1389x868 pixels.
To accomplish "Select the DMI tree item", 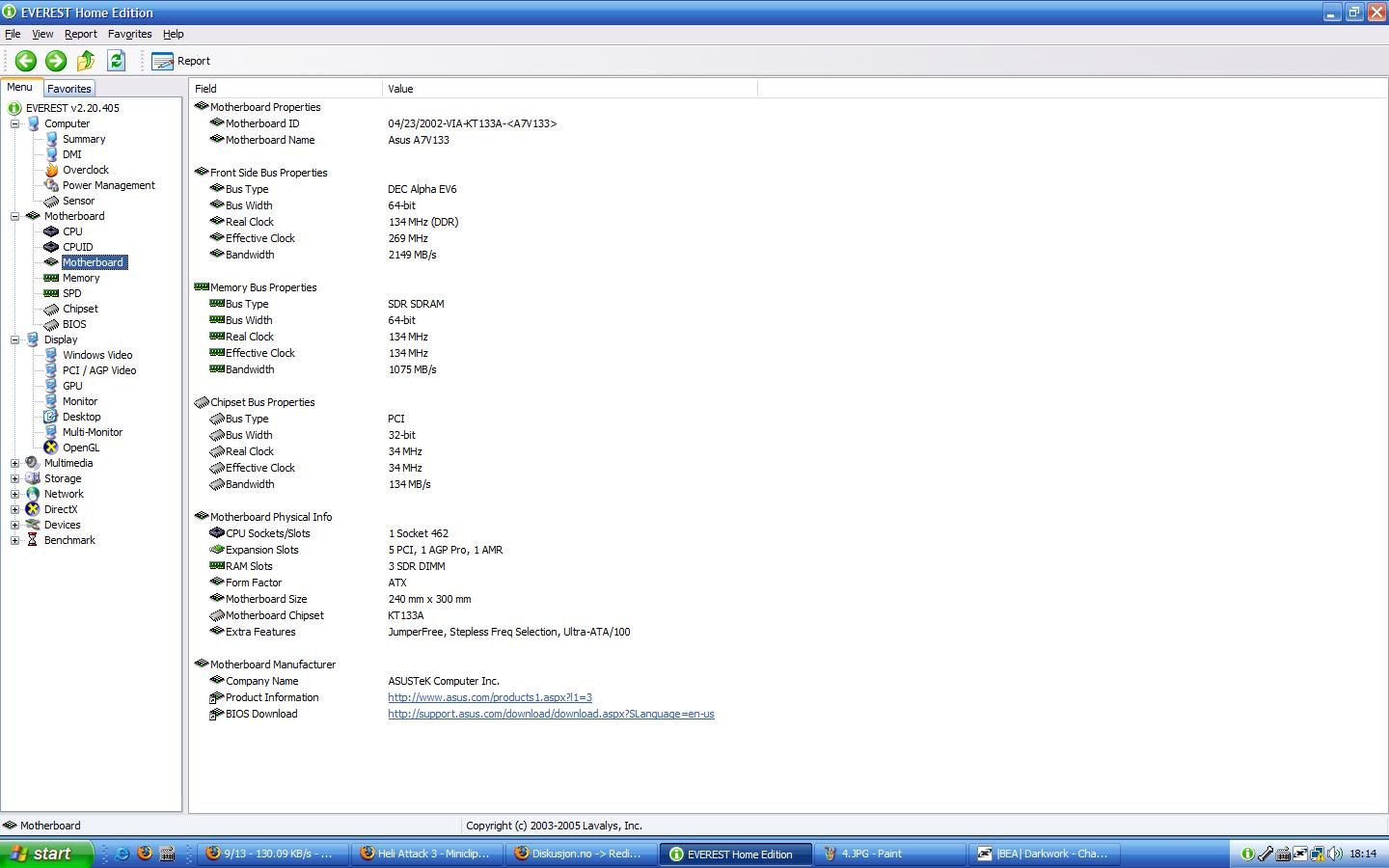I will 72,154.
